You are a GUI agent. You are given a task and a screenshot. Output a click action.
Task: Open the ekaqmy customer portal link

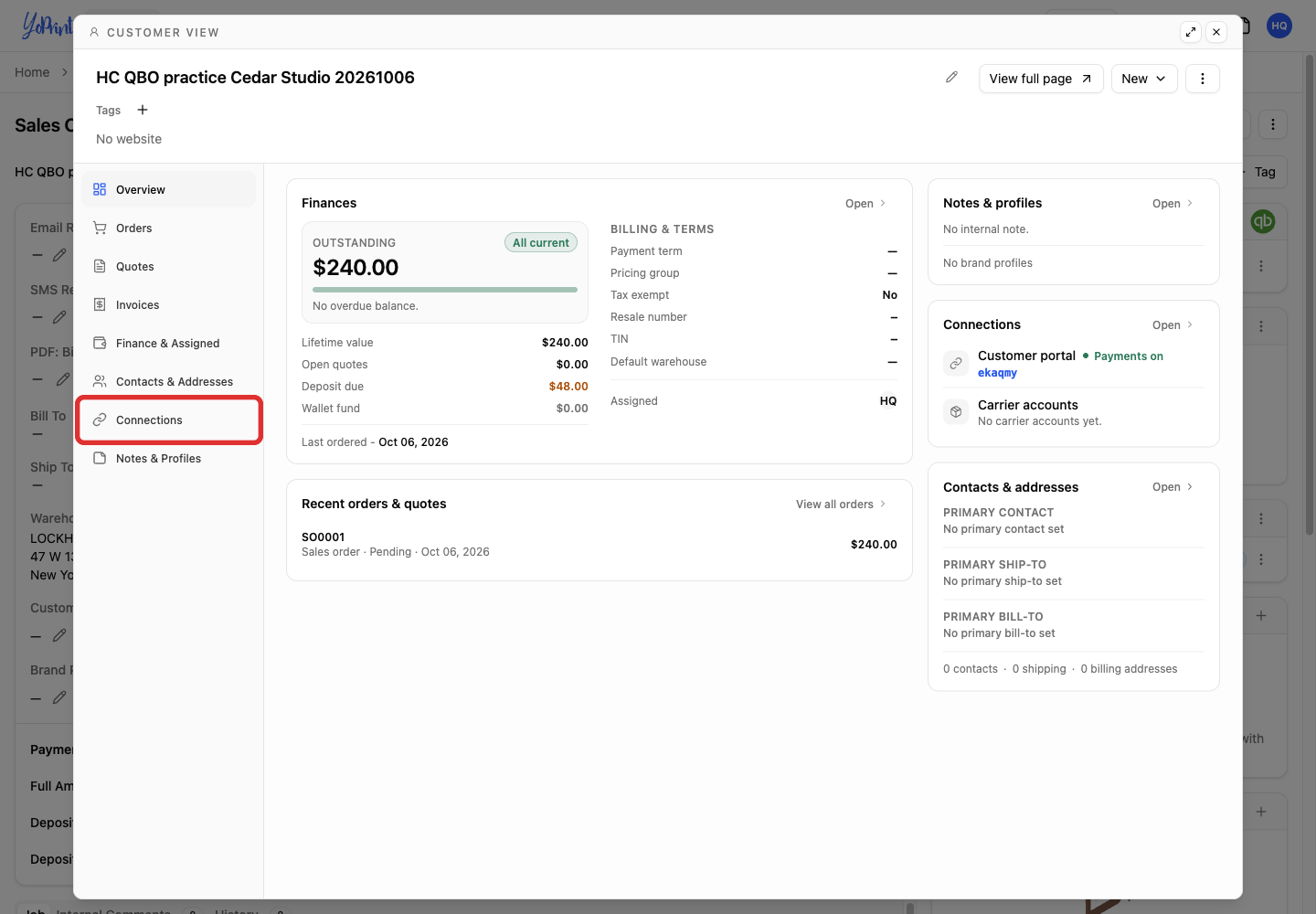(x=997, y=373)
